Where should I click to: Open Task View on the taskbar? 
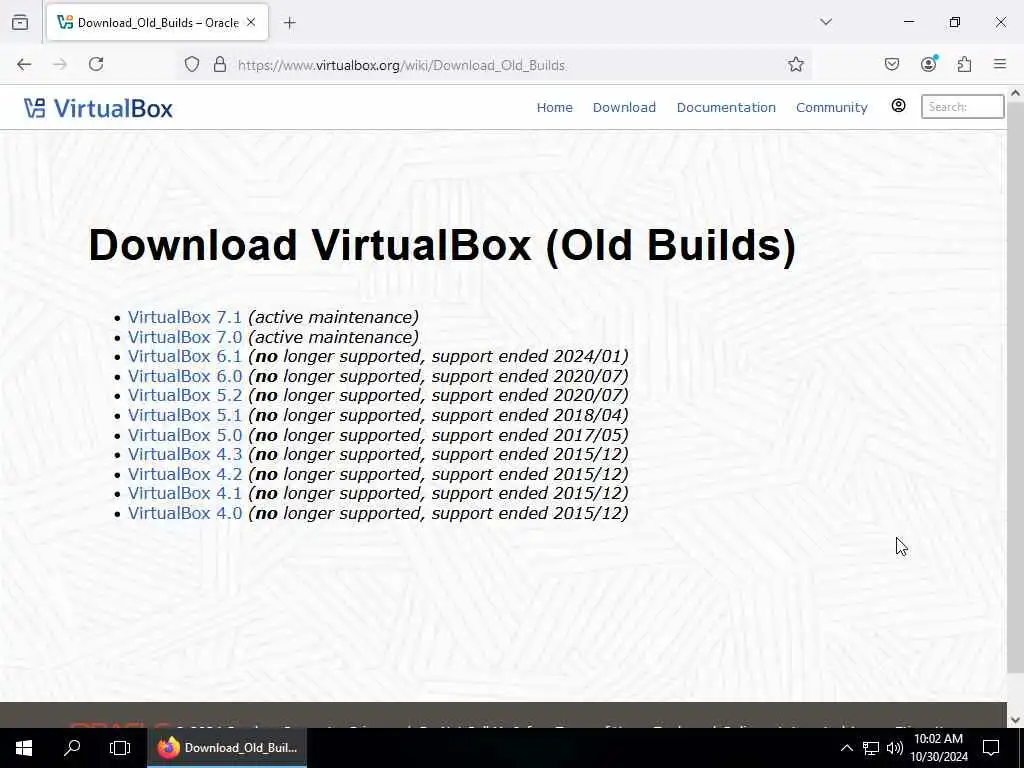120,748
